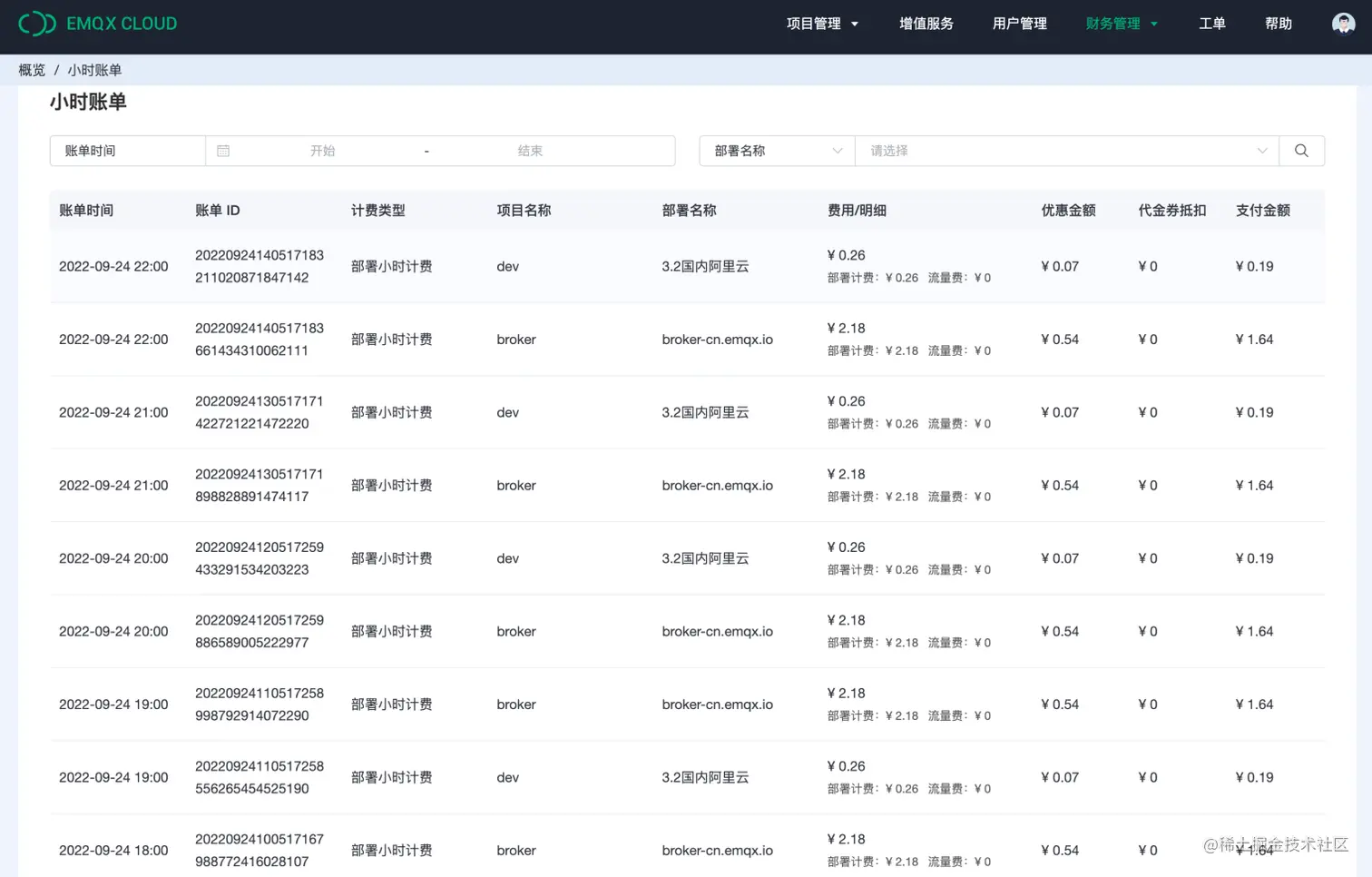Navigate back via 概览 breadcrumb link
Image resolution: width=1372 pixels, height=877 pixels.
point(31,70)
